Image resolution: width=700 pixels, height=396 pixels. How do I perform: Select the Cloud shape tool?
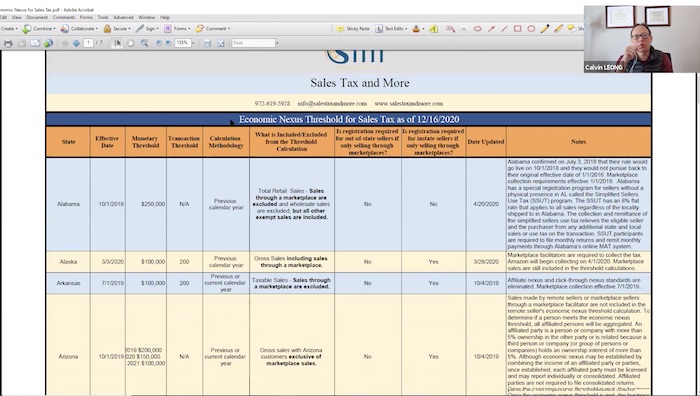(477, 29)
